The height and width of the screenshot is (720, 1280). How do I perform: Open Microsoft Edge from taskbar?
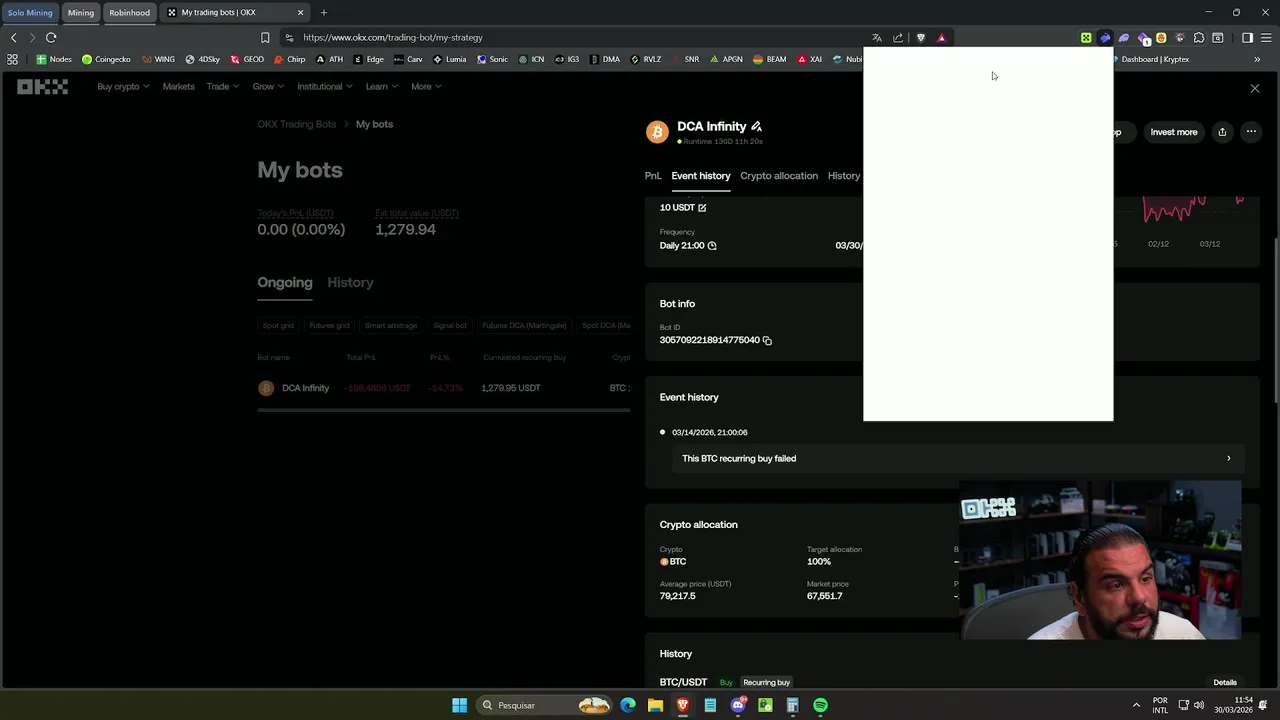[x=628, y=705]
